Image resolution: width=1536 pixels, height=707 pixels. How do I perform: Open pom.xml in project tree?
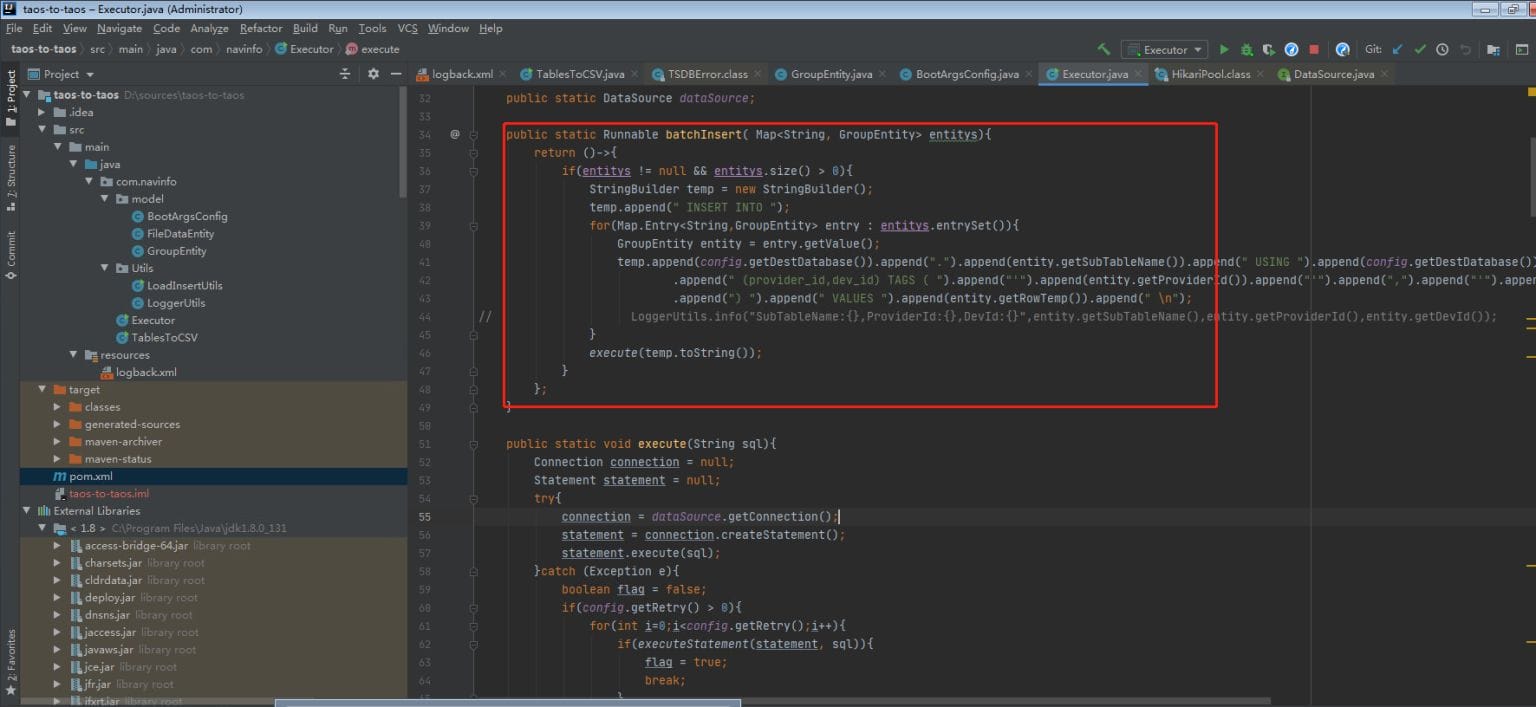pos(90,476)
